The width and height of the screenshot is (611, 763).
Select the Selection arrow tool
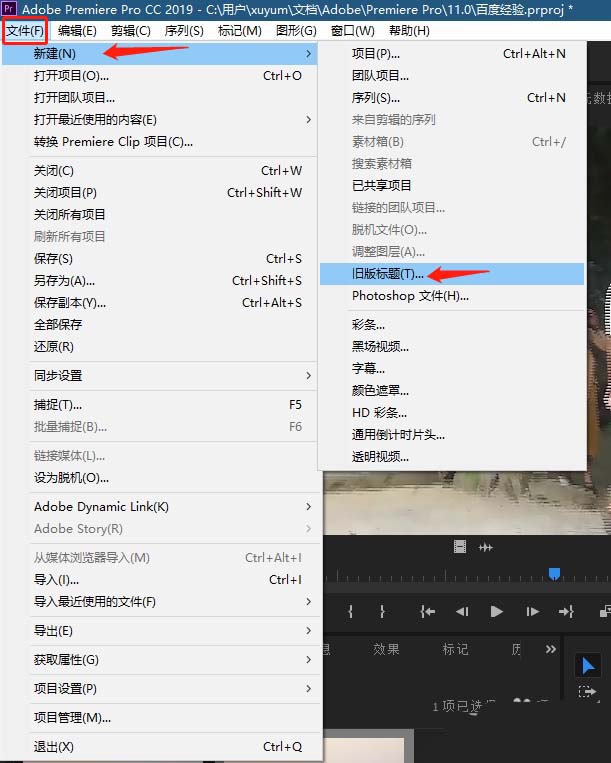588,666
